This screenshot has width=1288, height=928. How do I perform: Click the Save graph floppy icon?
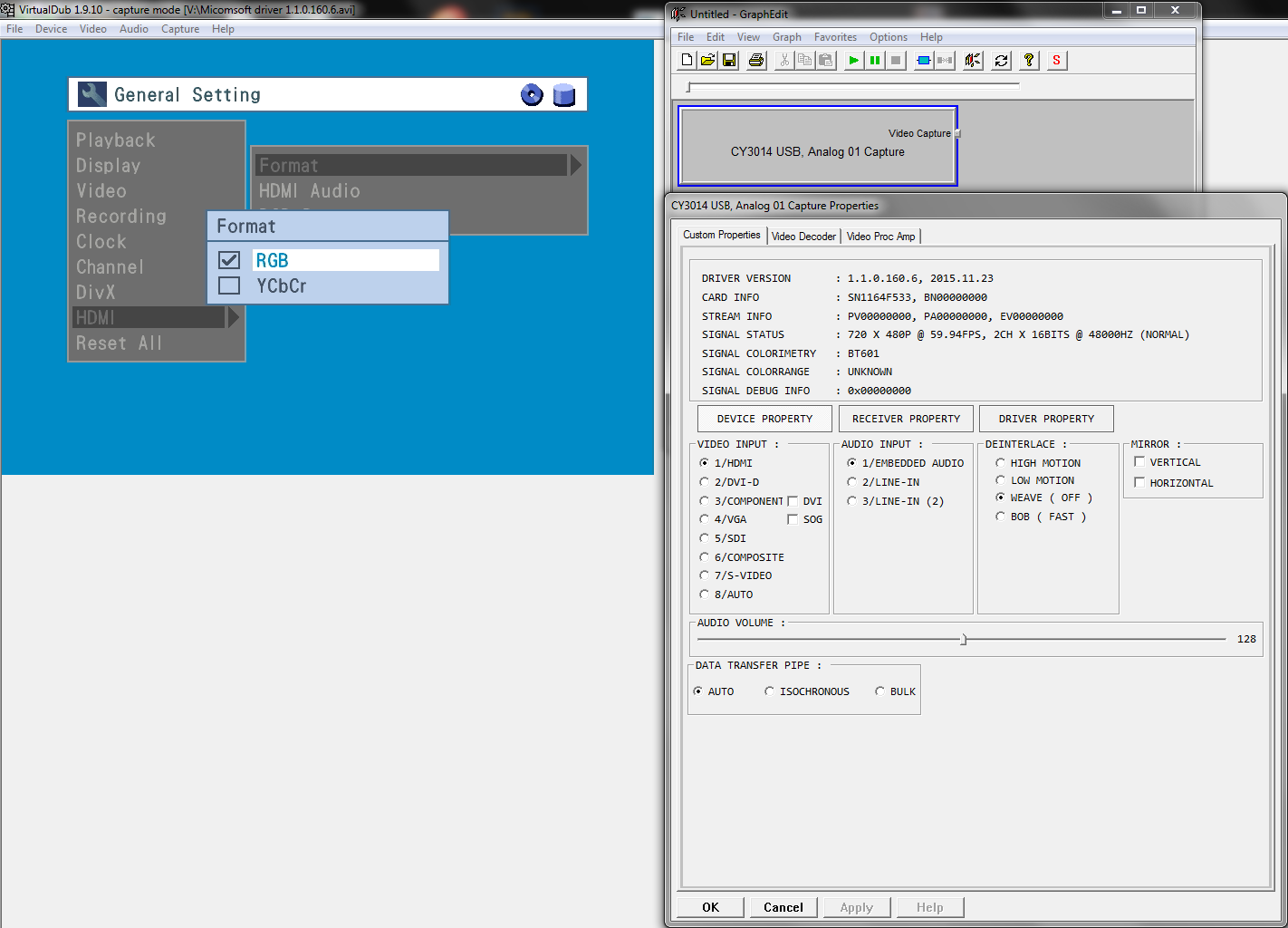click(729, 61)
